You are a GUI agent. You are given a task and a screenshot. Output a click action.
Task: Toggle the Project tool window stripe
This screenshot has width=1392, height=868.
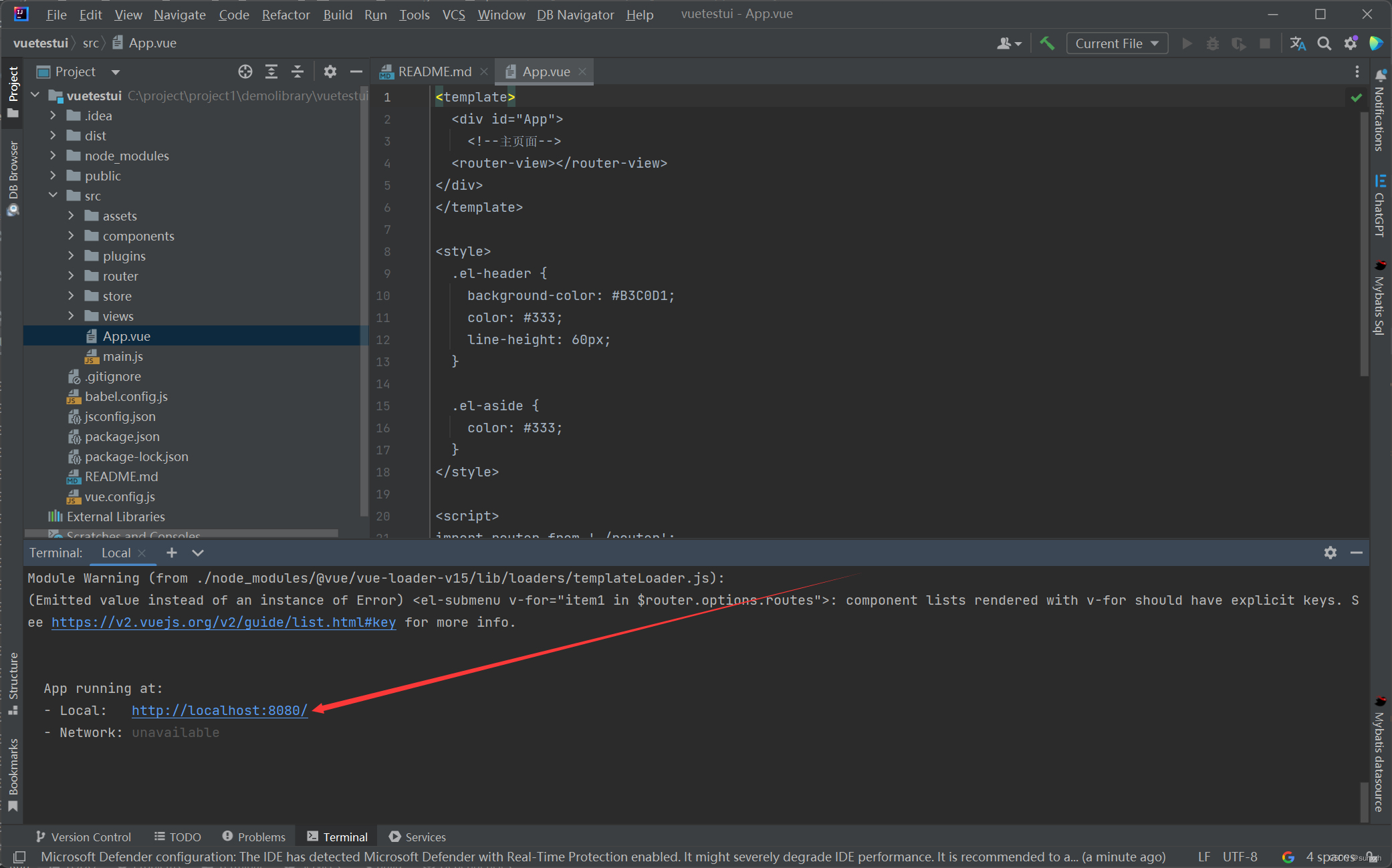click(x=13, y=92)
